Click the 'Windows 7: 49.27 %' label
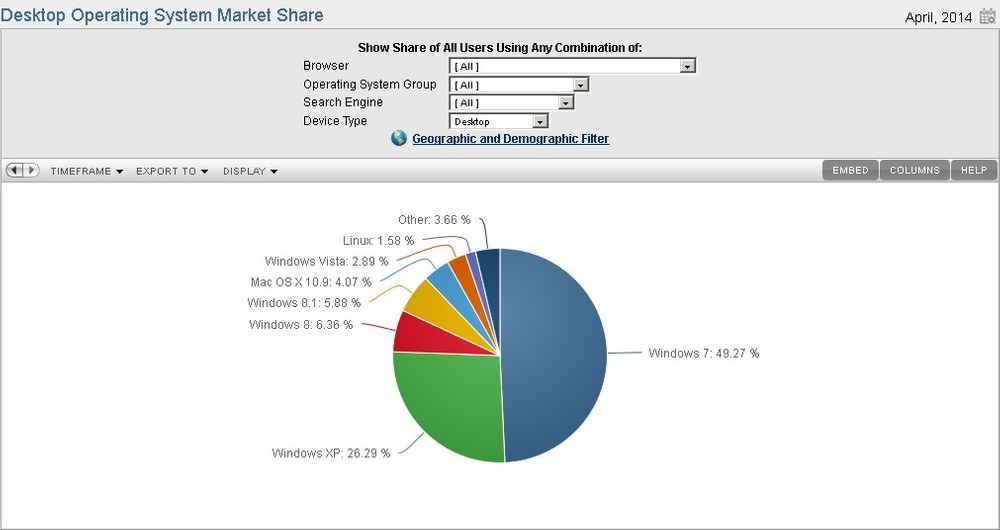 [703, 353]
